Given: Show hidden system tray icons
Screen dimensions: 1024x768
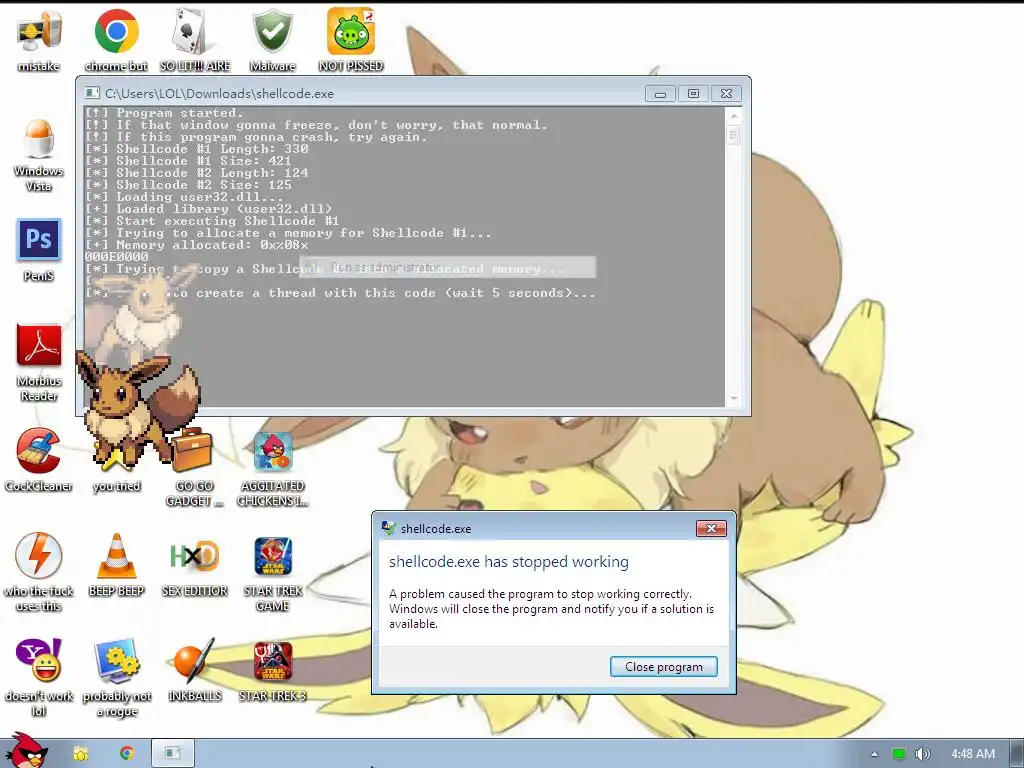Looking at the screenshot, I should point(874,754).
